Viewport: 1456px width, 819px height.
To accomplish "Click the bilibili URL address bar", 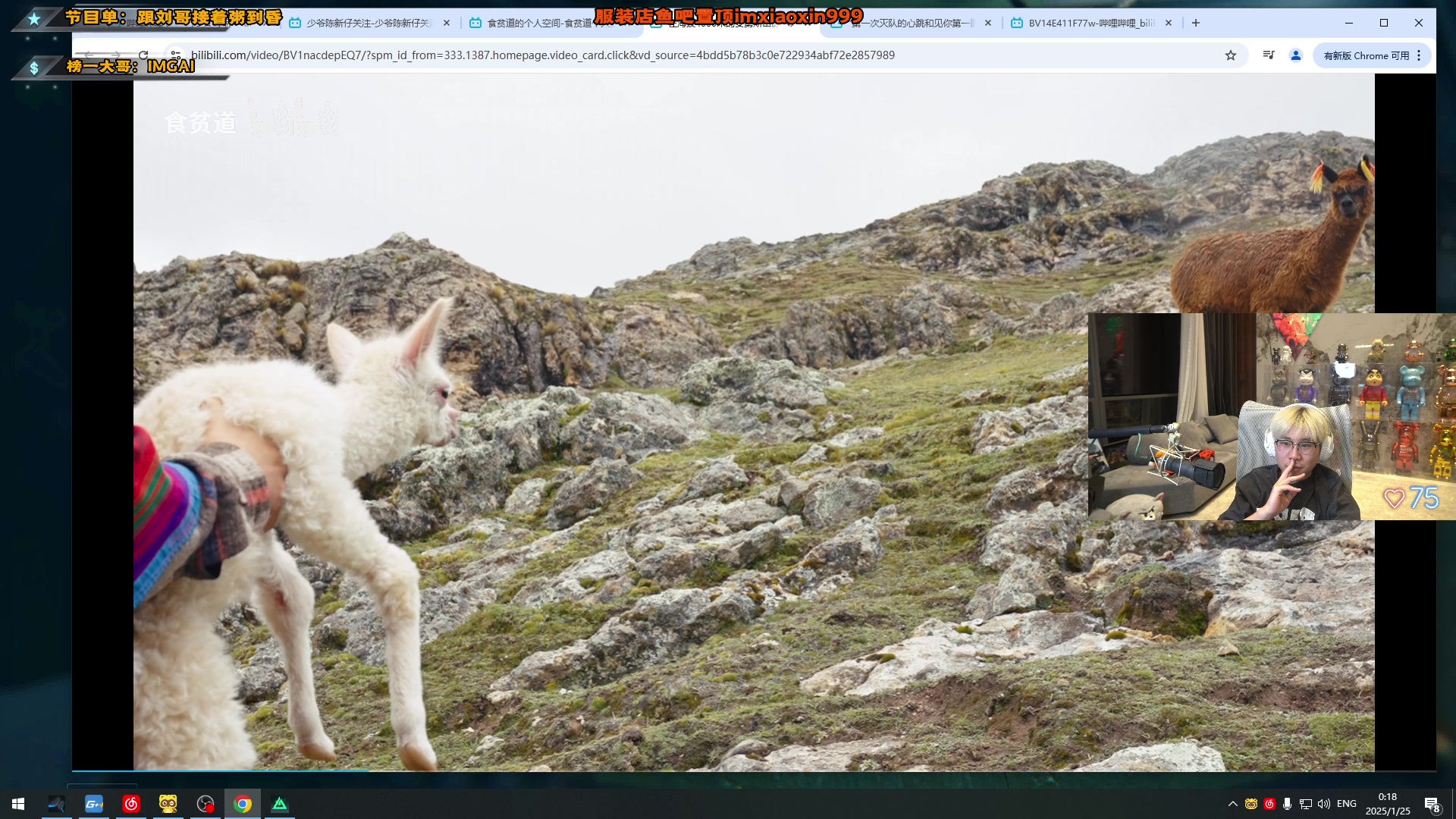I will (x=542, y=55).
